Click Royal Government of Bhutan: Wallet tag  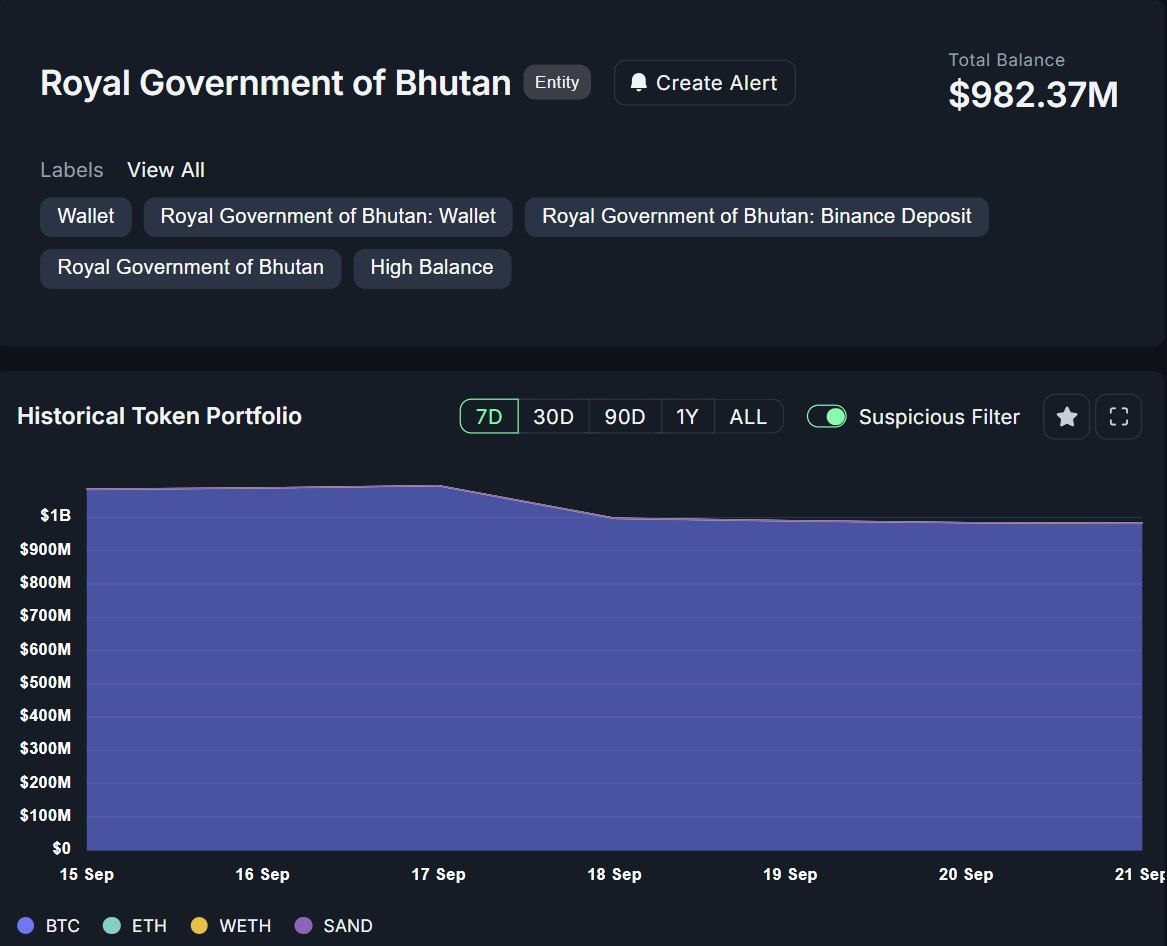(328, 216)
